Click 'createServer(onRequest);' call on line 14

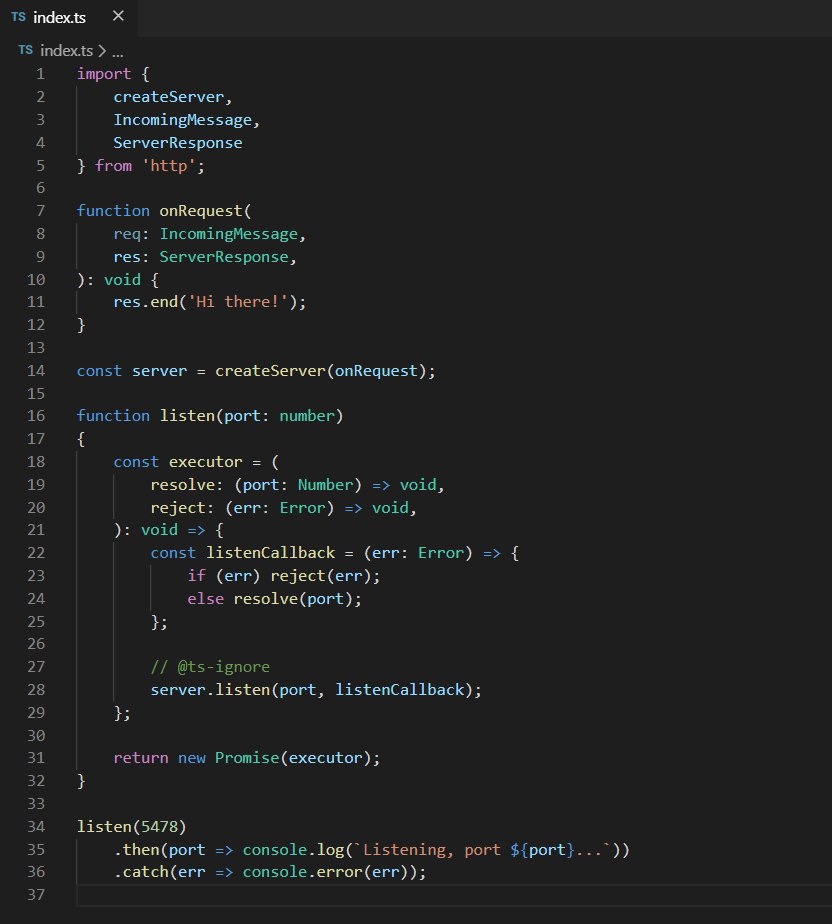[x=325, y=371]
